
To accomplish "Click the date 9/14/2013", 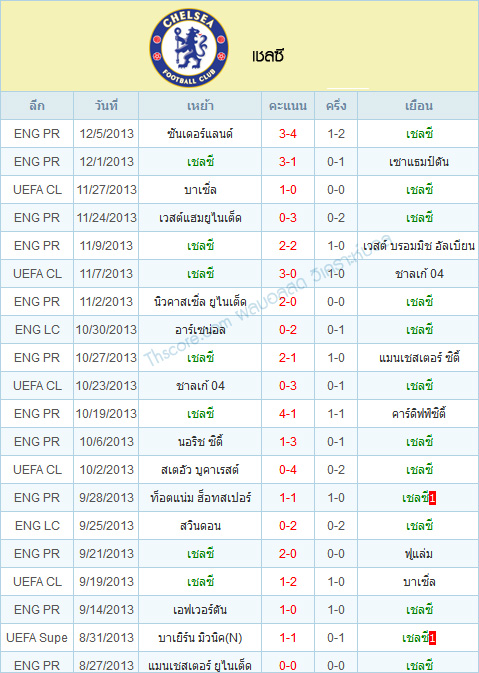I will pos(106,609).
